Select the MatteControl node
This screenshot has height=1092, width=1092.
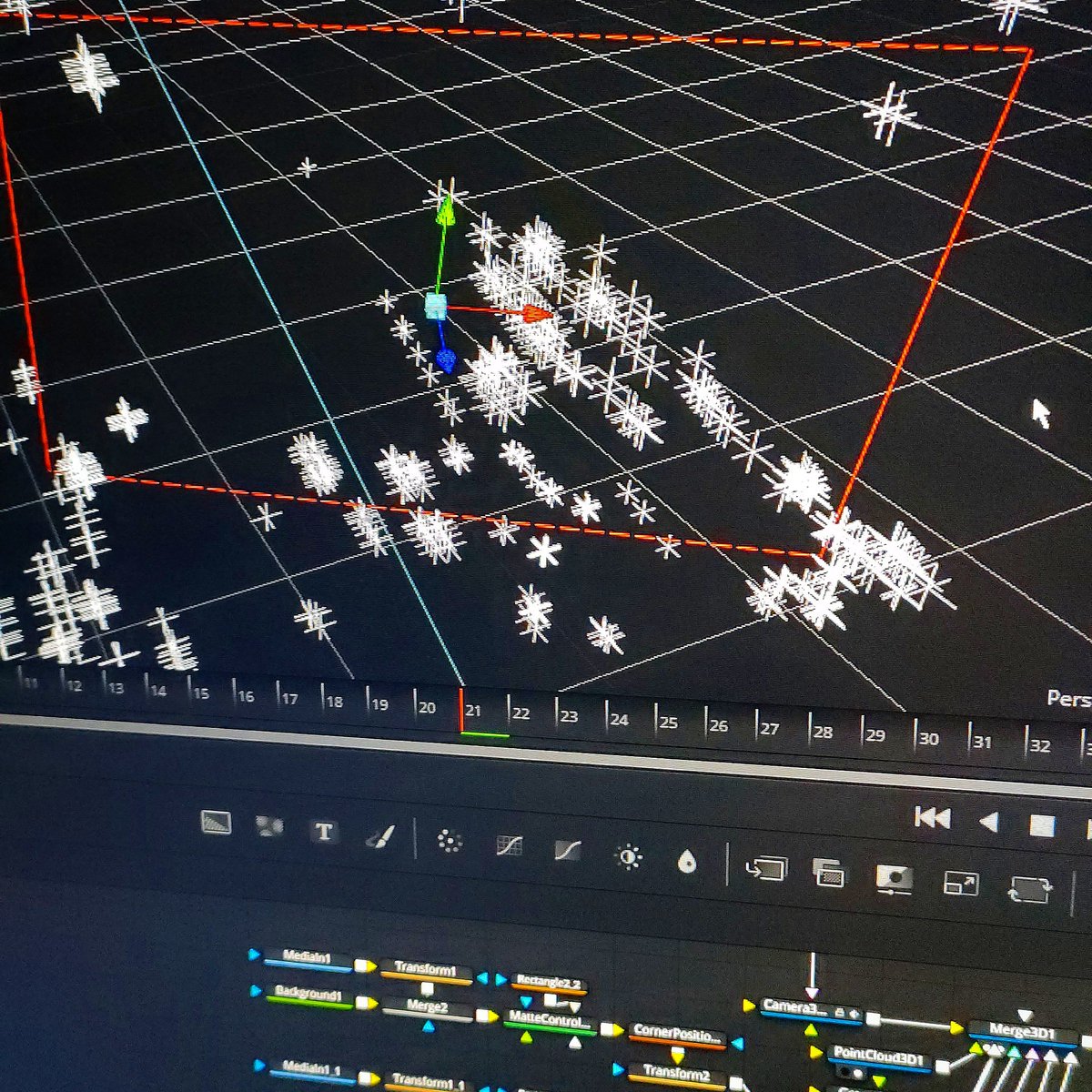tap(550, 1021)
